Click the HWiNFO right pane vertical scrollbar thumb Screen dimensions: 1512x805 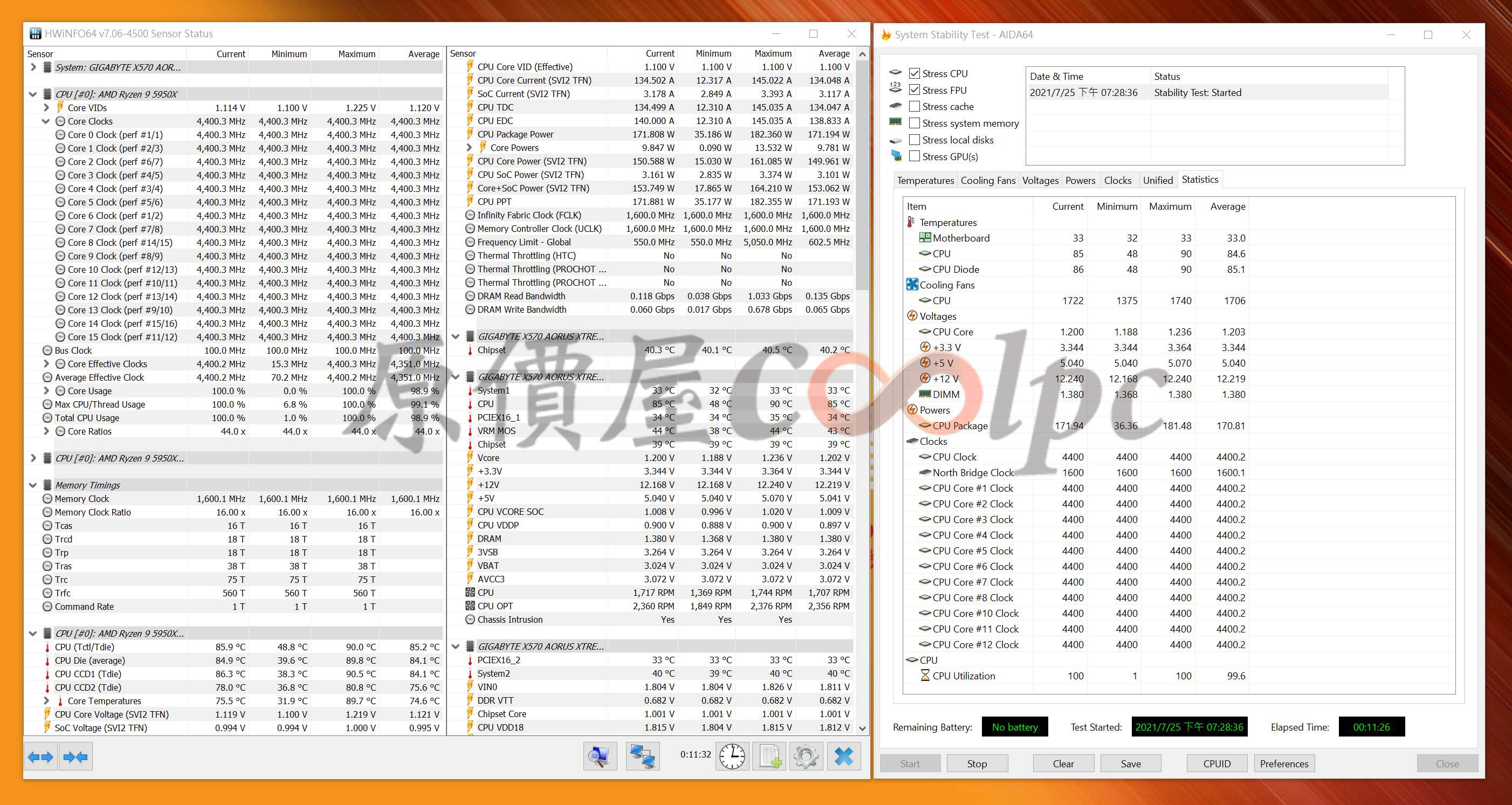[x=862, y=175]
